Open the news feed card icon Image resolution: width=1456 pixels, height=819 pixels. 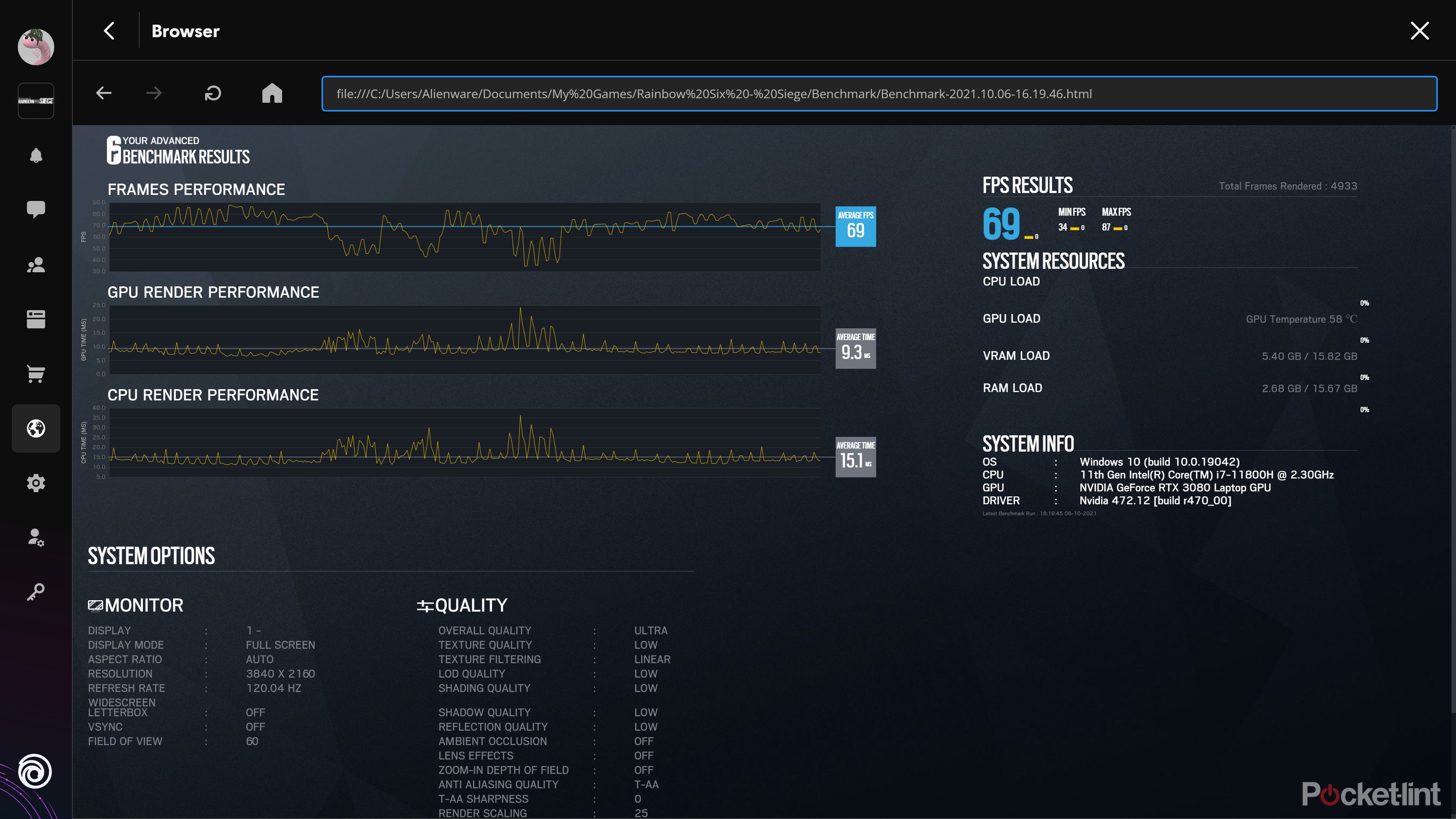[36, 319]
